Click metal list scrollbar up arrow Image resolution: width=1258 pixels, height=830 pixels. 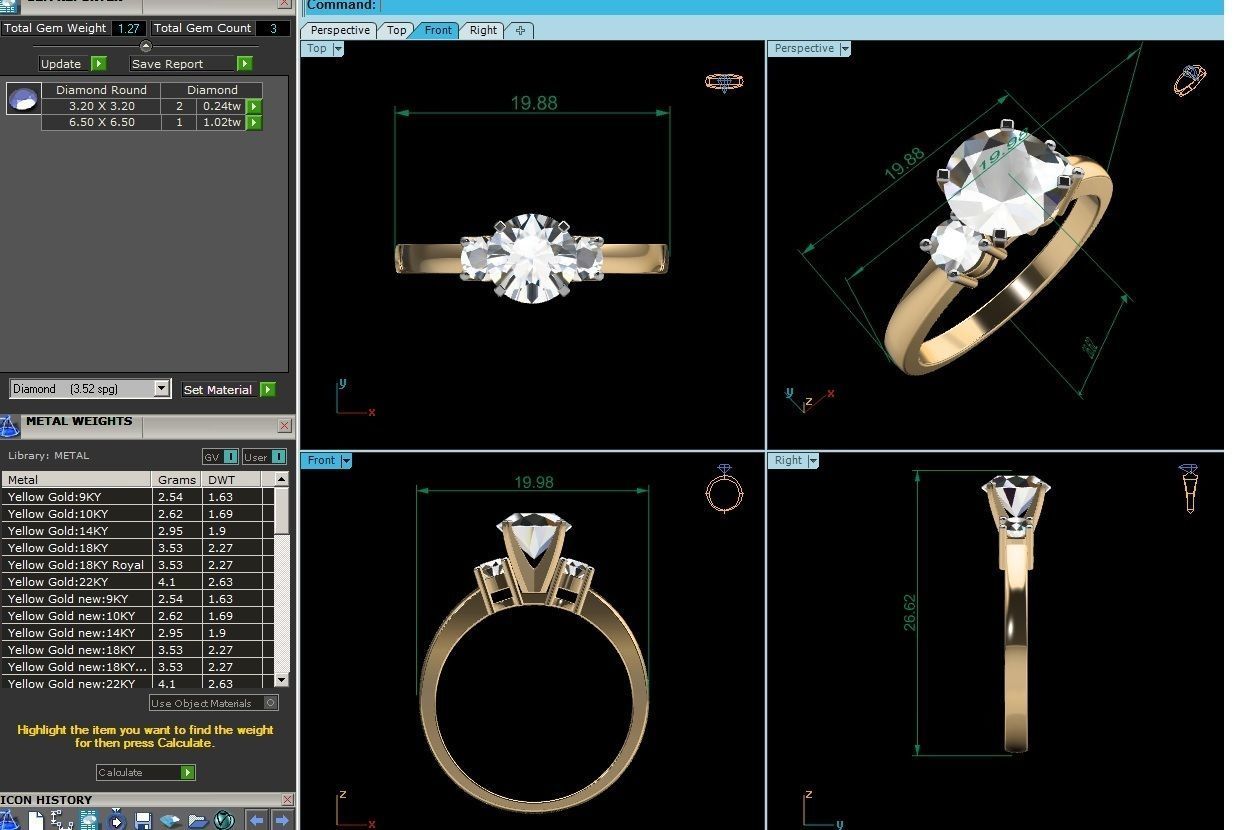[282, 479]
